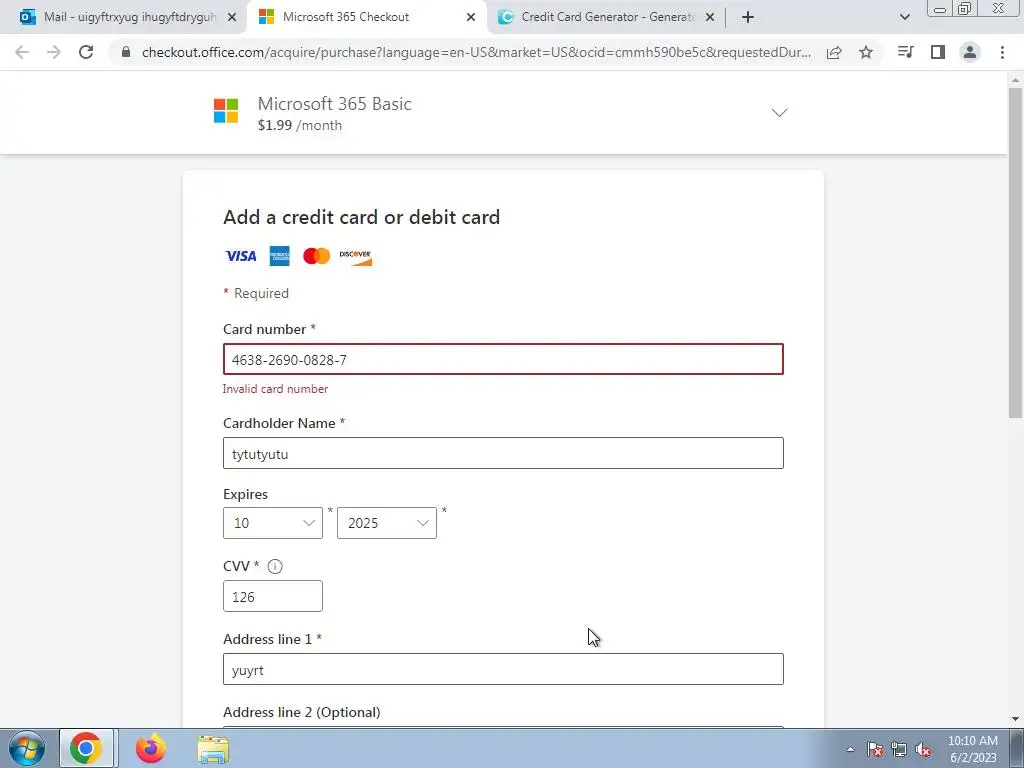This screenshot has width=1024, height=768.
Task: Open Firefox from the taskbar
Action: 151,749
